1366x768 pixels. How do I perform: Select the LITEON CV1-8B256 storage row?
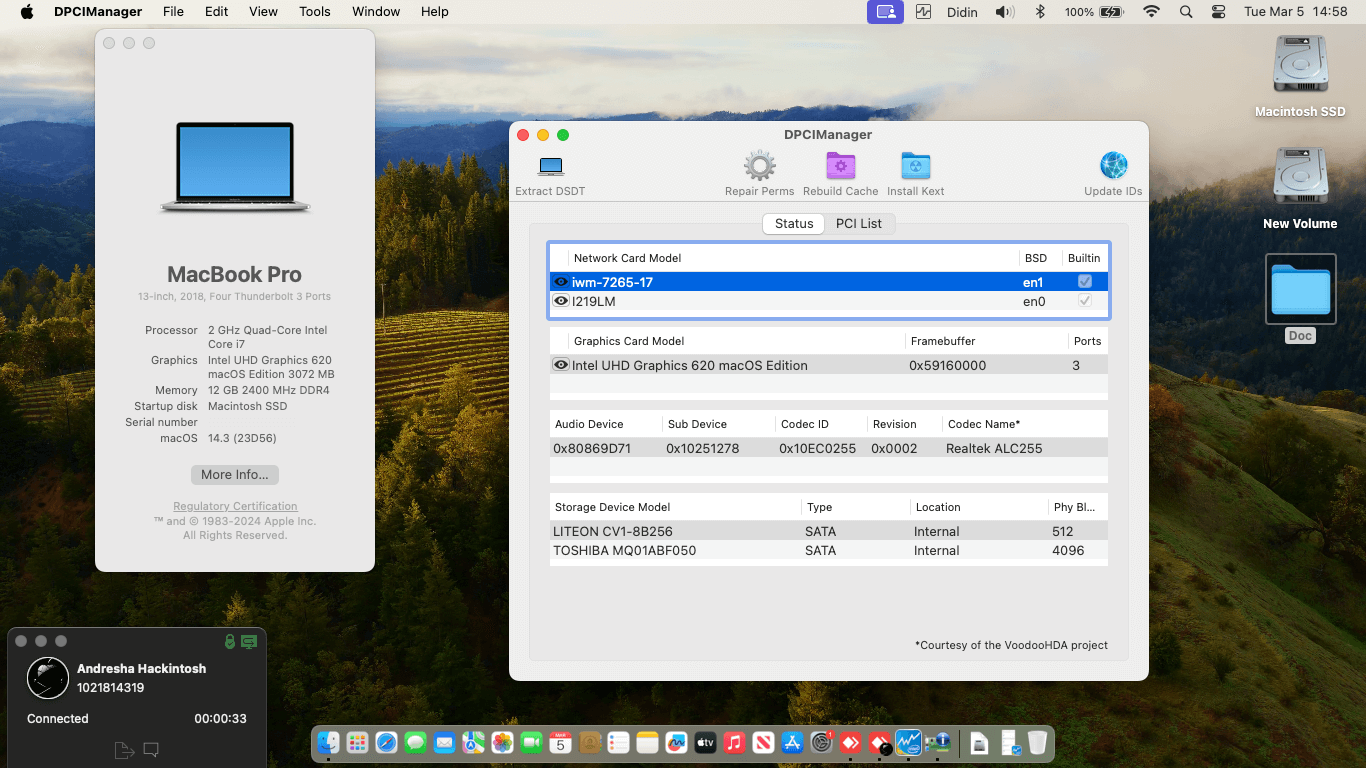(x=829, y=531)
